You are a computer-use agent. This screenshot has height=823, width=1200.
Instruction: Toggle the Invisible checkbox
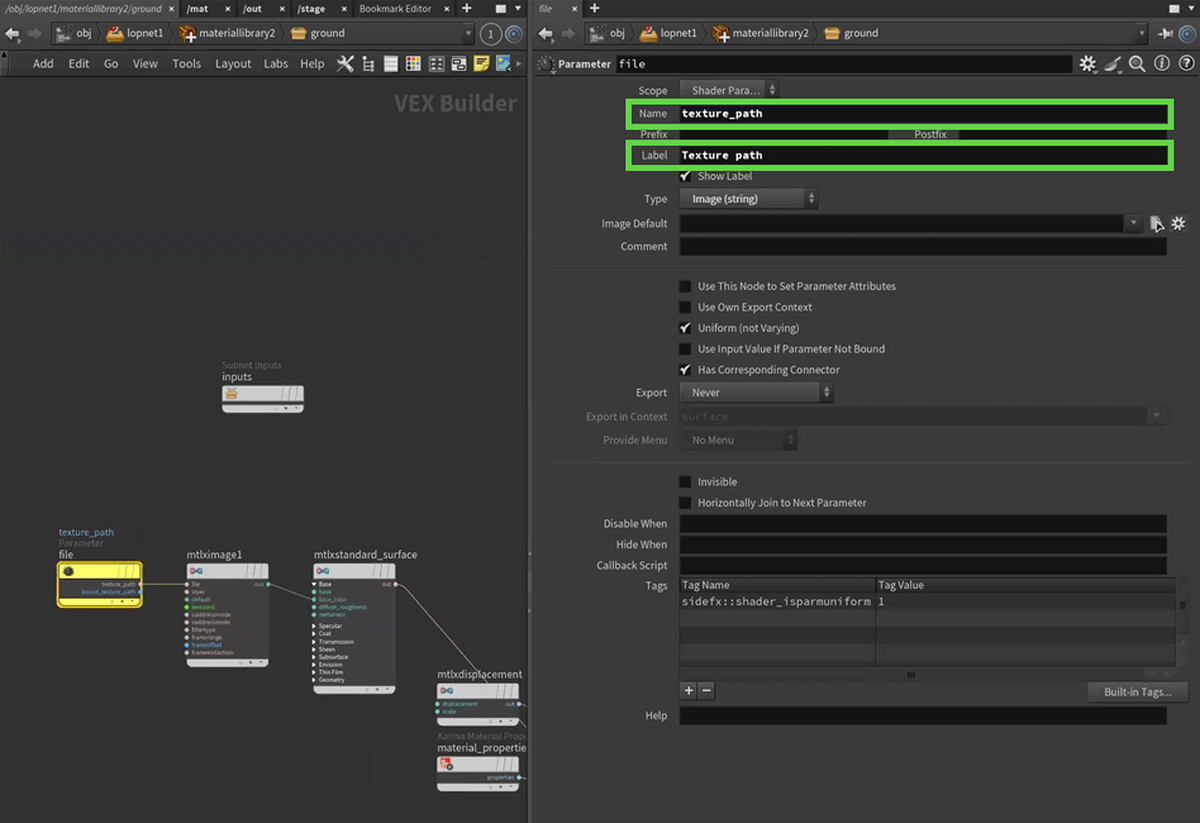(685, 482)
